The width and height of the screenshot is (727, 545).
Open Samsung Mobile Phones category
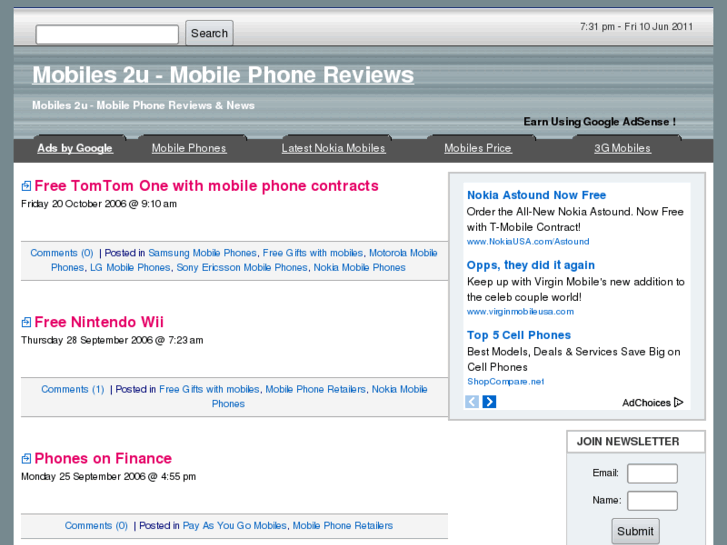click(x=203, y=253)
